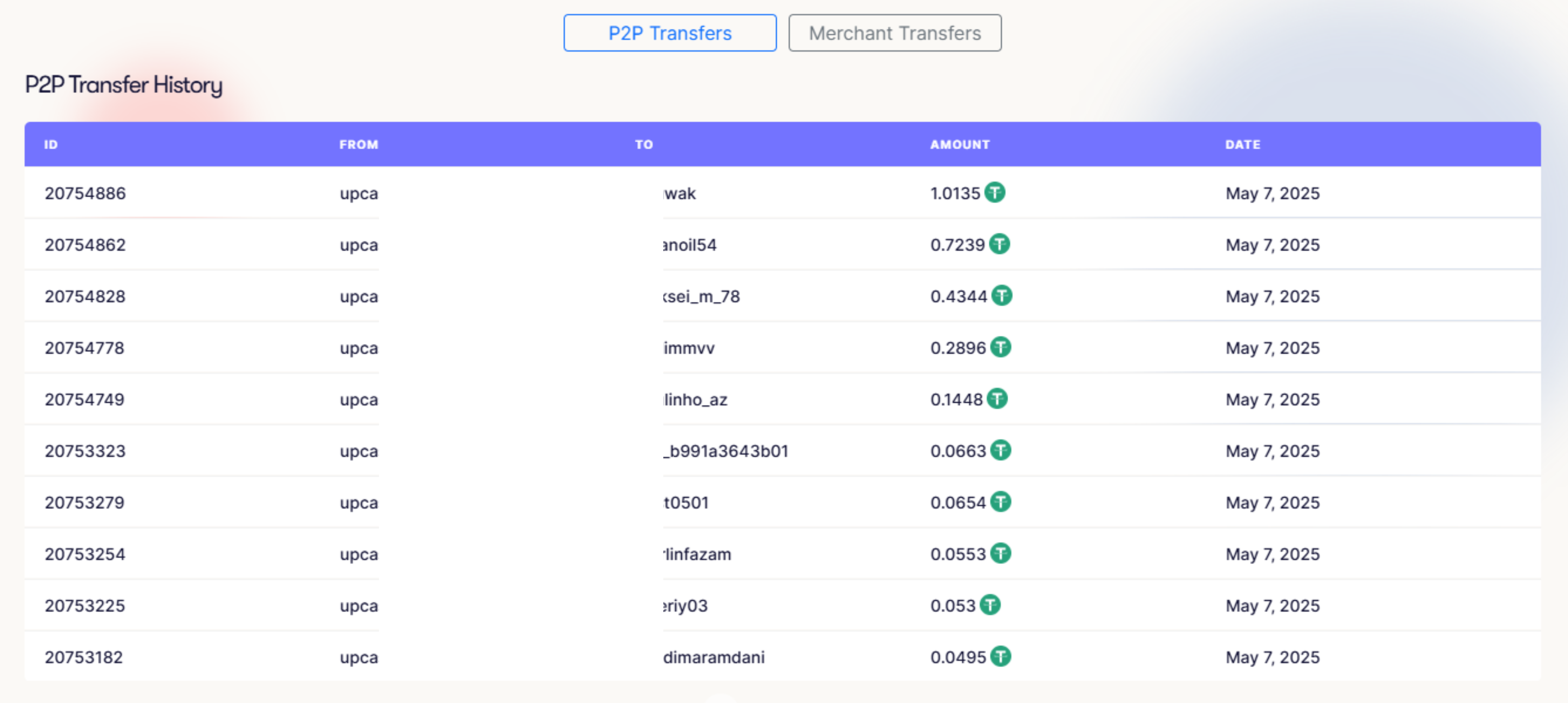This screenshot has width=1568, height=703.
Task: Select transfer ID 20753182
Action: tap(84, 657)
